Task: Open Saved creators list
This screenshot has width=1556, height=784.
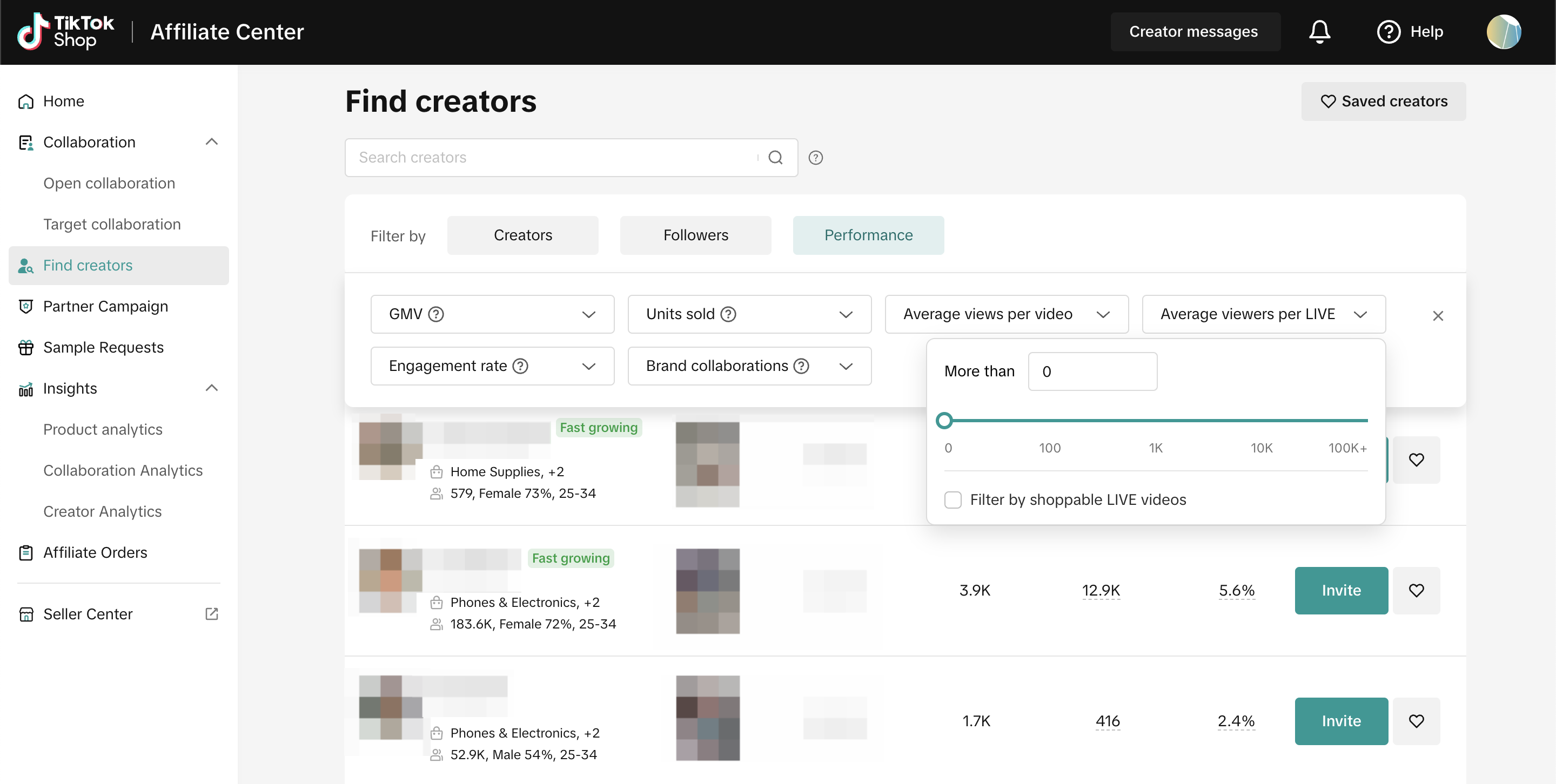Action: (x=1383, y=102)
